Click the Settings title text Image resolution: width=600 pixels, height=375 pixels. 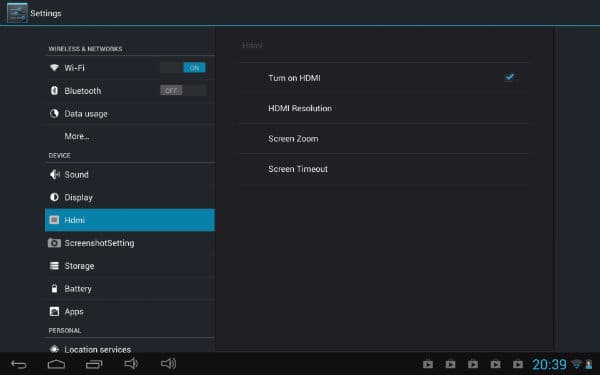click(x=46, y=13)
